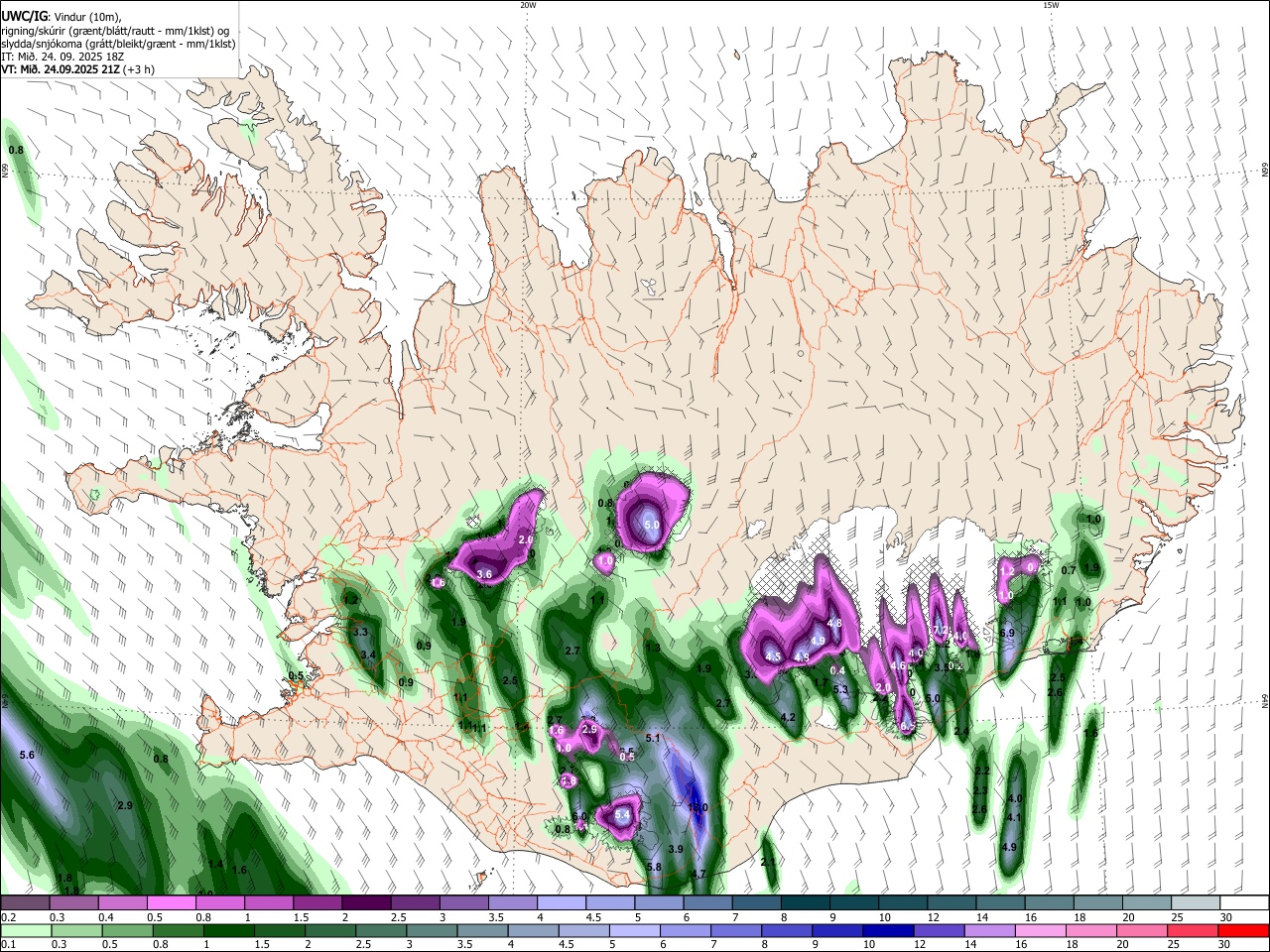This screenshot has width=1270, height=952.
Task: Click the '0.2' label on the snow scale
Action: [x=8, y=917]
